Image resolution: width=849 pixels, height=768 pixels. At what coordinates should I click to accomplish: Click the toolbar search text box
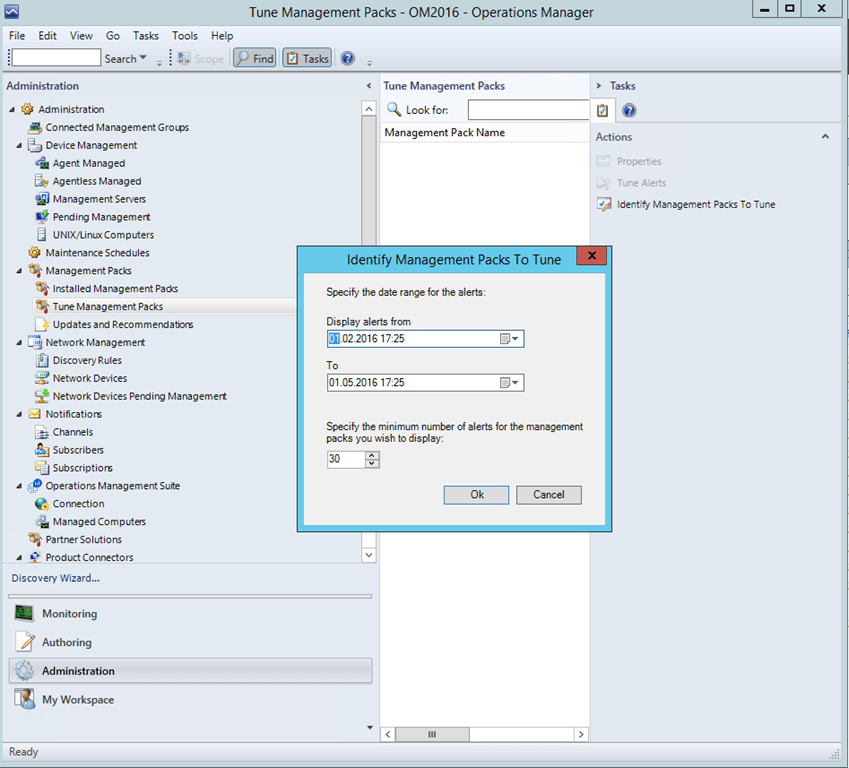pos(56,57)
